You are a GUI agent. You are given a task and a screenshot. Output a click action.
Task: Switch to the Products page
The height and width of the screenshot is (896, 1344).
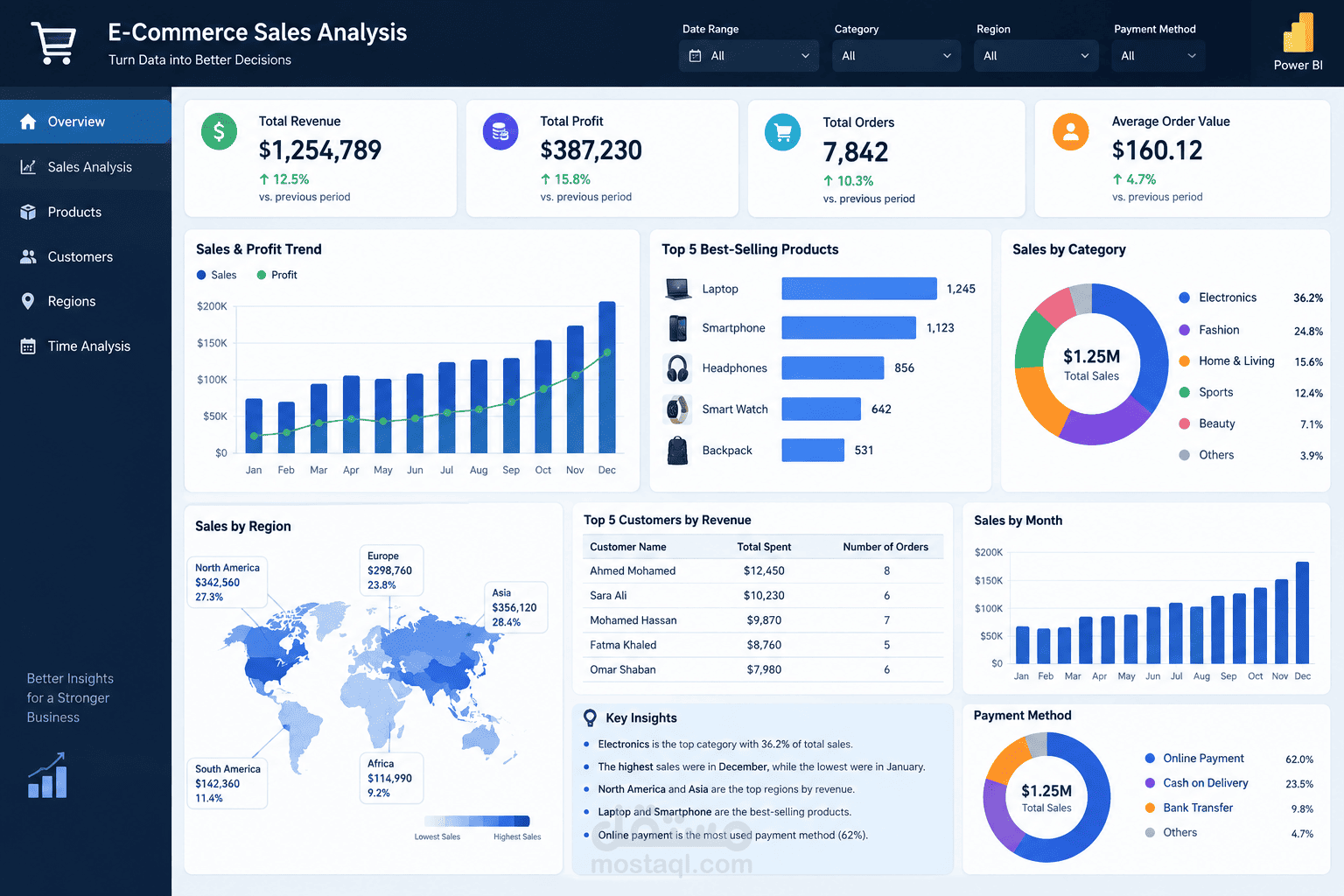86,212
